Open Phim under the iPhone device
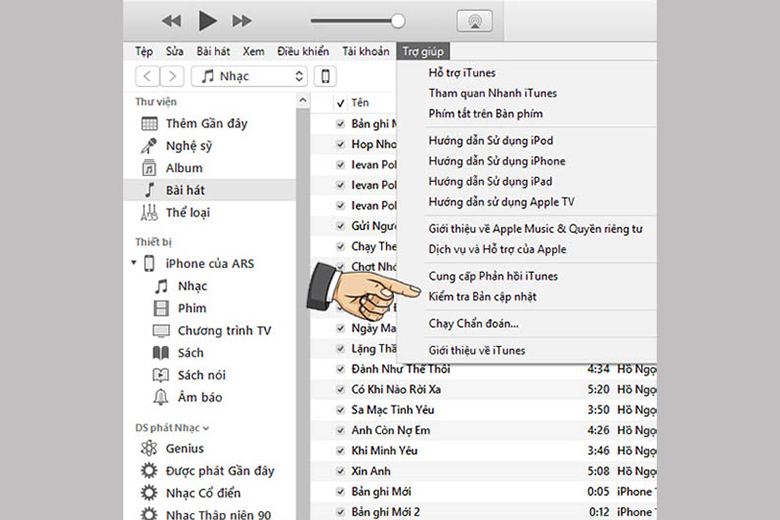780x520 pixels. 192,309
